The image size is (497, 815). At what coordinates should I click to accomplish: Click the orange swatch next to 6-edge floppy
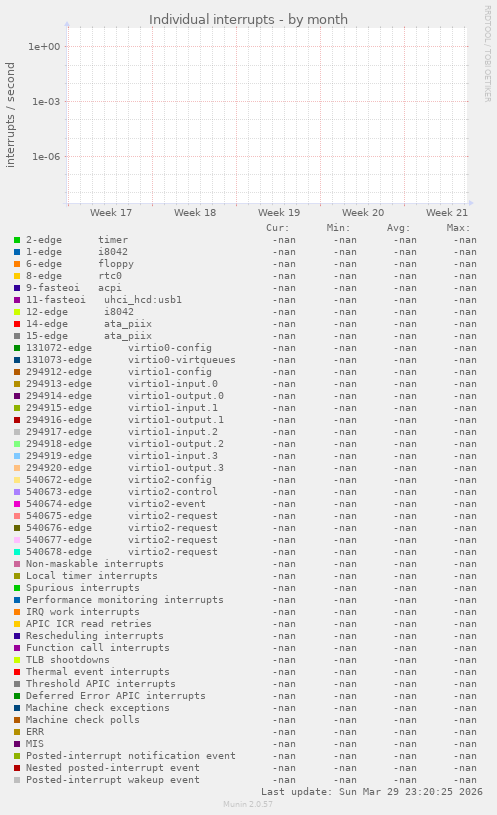[x=17, y=264]
